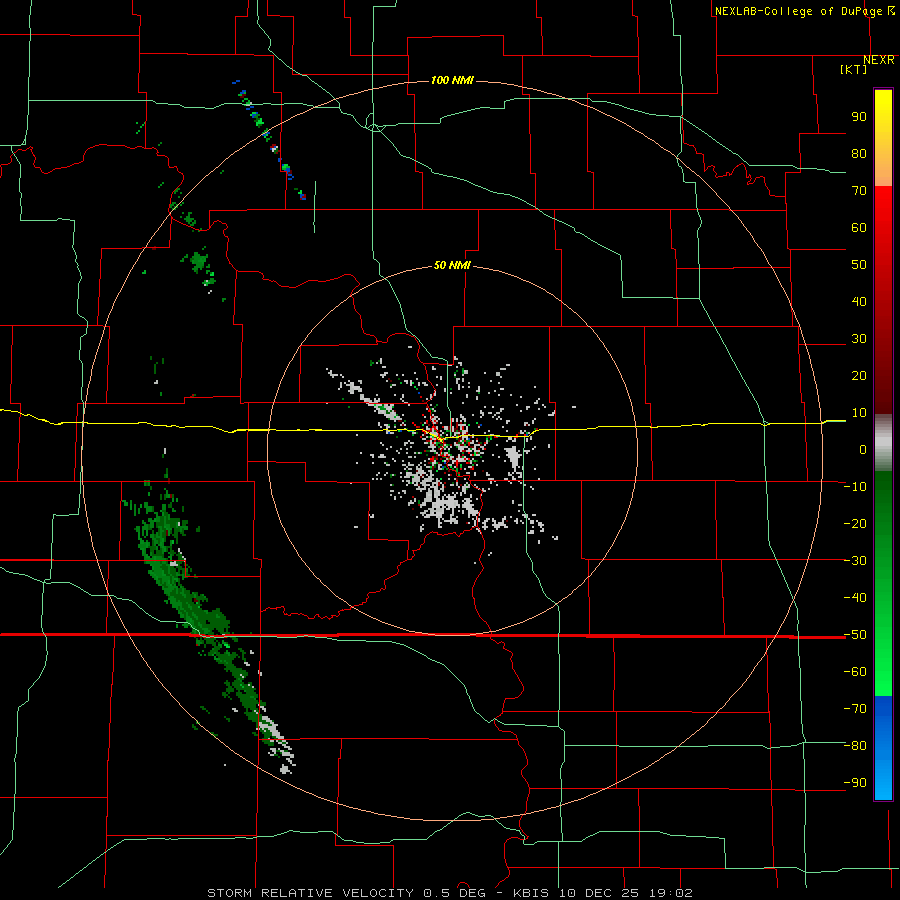900x900 pixels.
Task: Click the orange segment near 75 on the color bar
Action: pos(883,170)
